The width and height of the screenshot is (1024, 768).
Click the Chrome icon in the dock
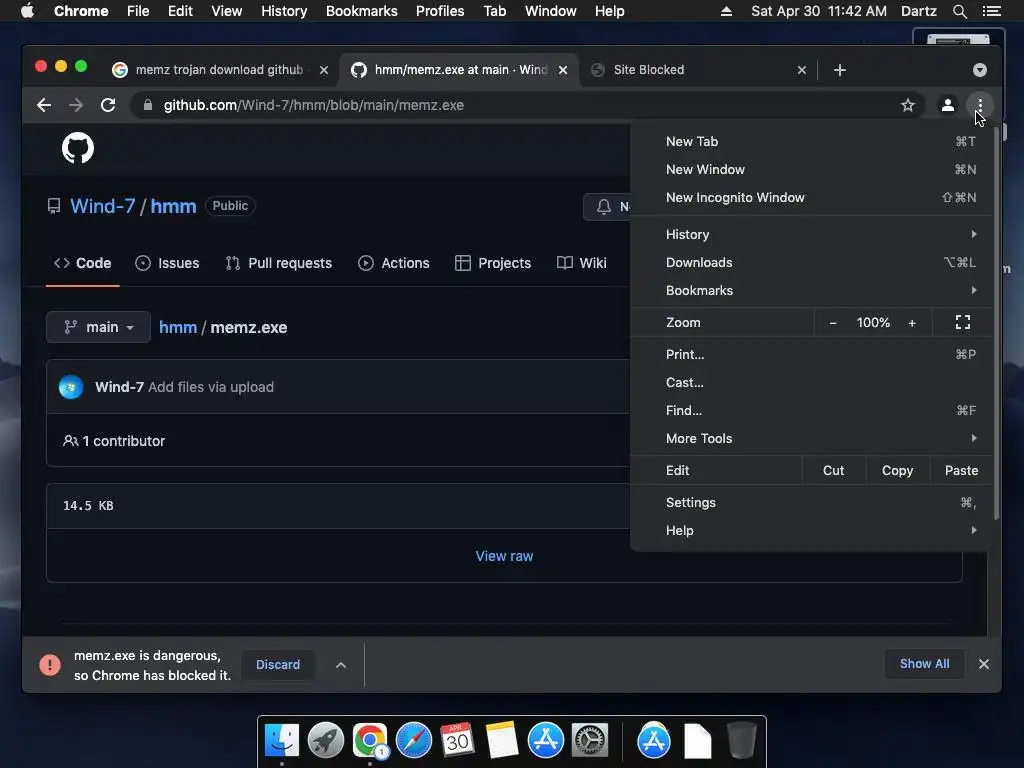click(370, 741)
